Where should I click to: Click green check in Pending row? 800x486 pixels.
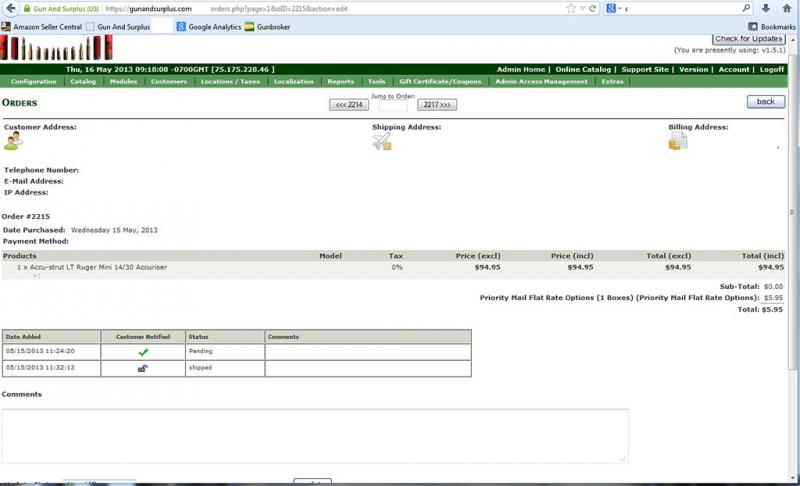pyautogui.click(x=143, y=352)
